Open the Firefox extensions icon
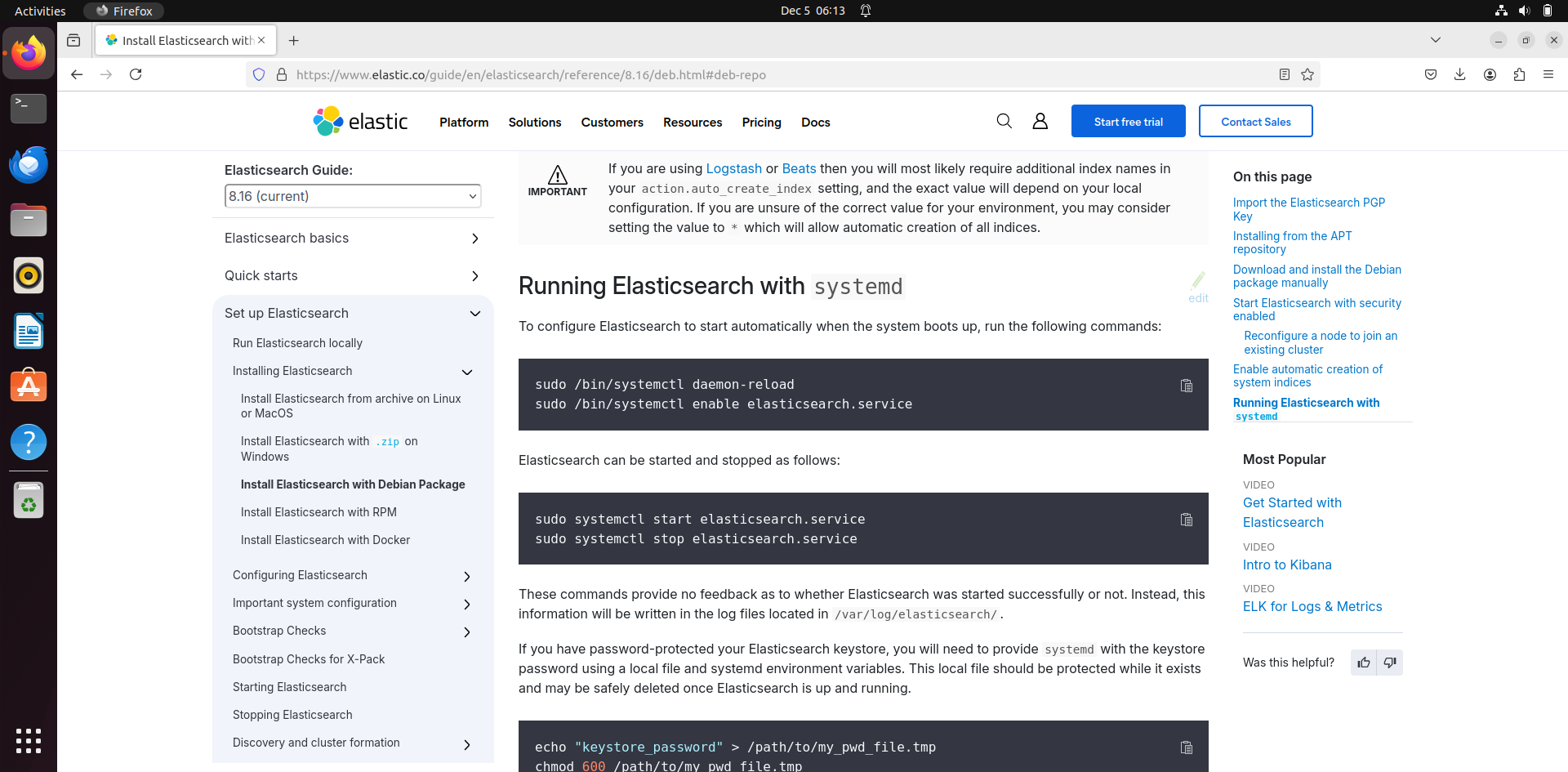 pos(1519,74)
